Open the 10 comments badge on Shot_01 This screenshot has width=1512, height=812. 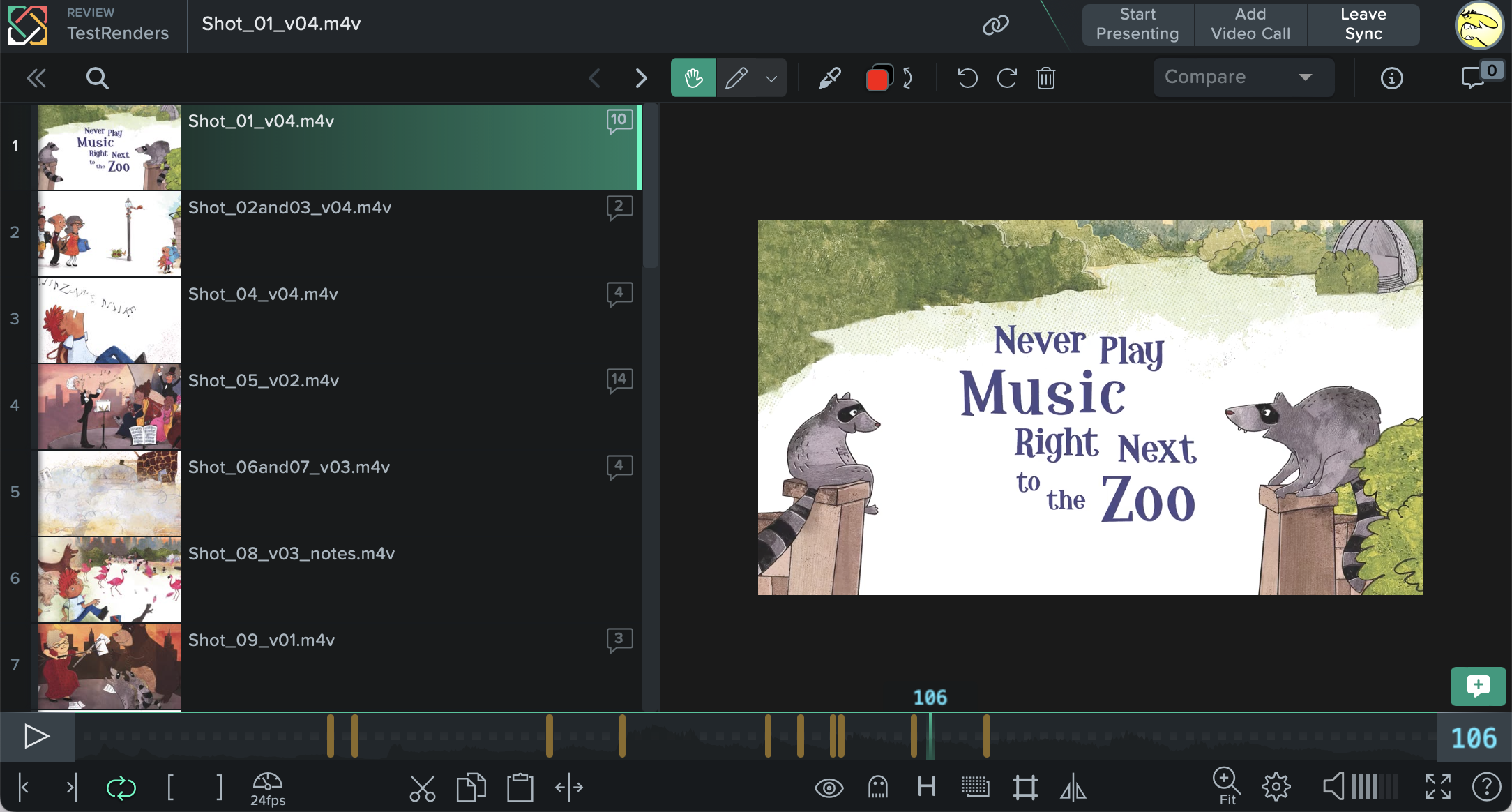619,121
